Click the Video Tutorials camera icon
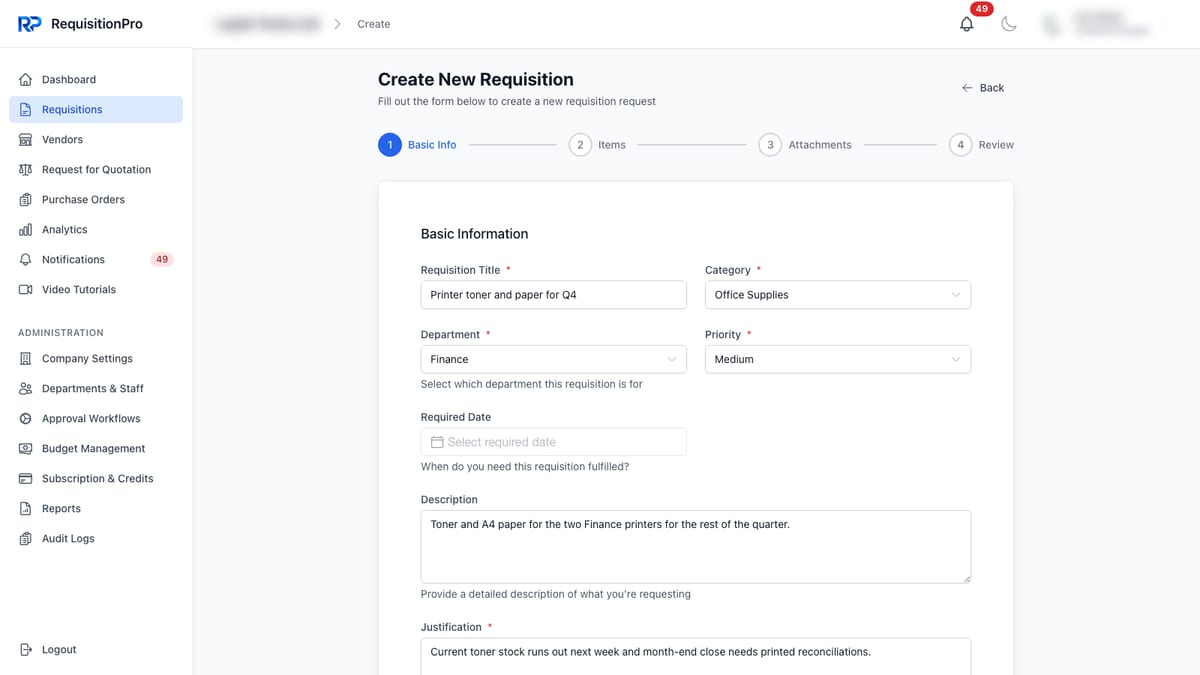This screenshot has height=675, width=1200. point(26,290)
